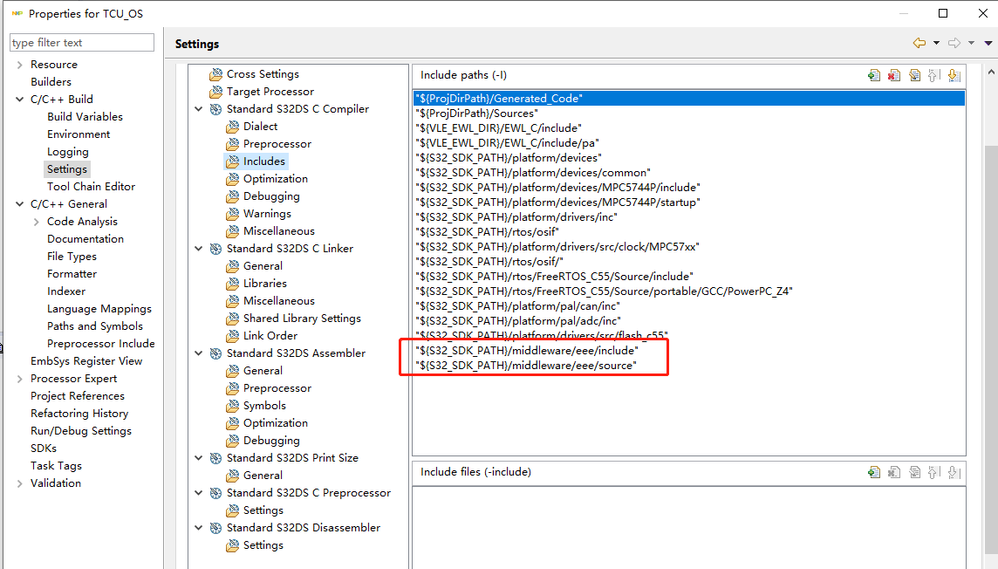This screenshot has width=998, height=569.
Task: Delete the selected include path
Action: click(894, 75)
